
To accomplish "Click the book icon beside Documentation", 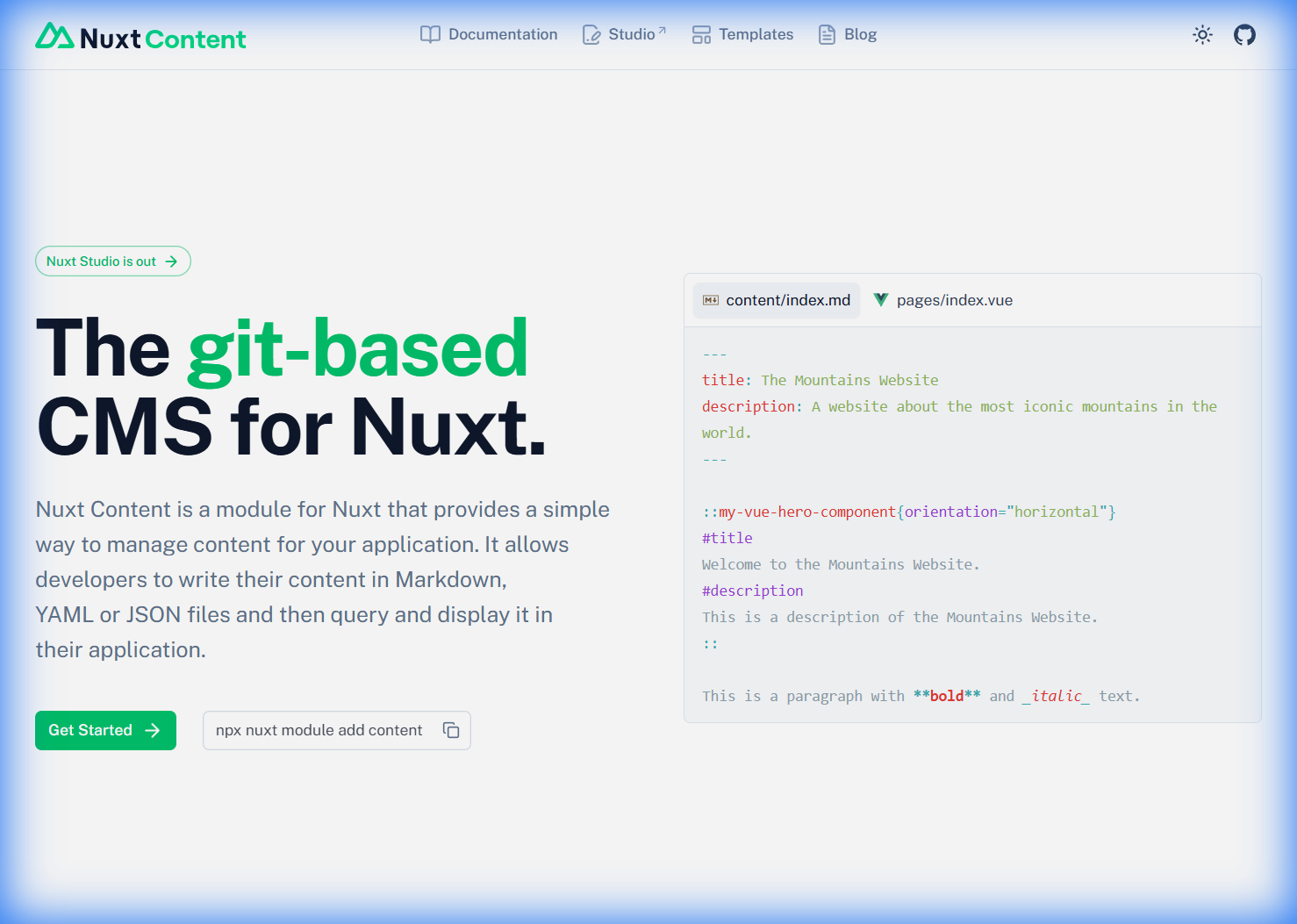I will pos(430,34).
